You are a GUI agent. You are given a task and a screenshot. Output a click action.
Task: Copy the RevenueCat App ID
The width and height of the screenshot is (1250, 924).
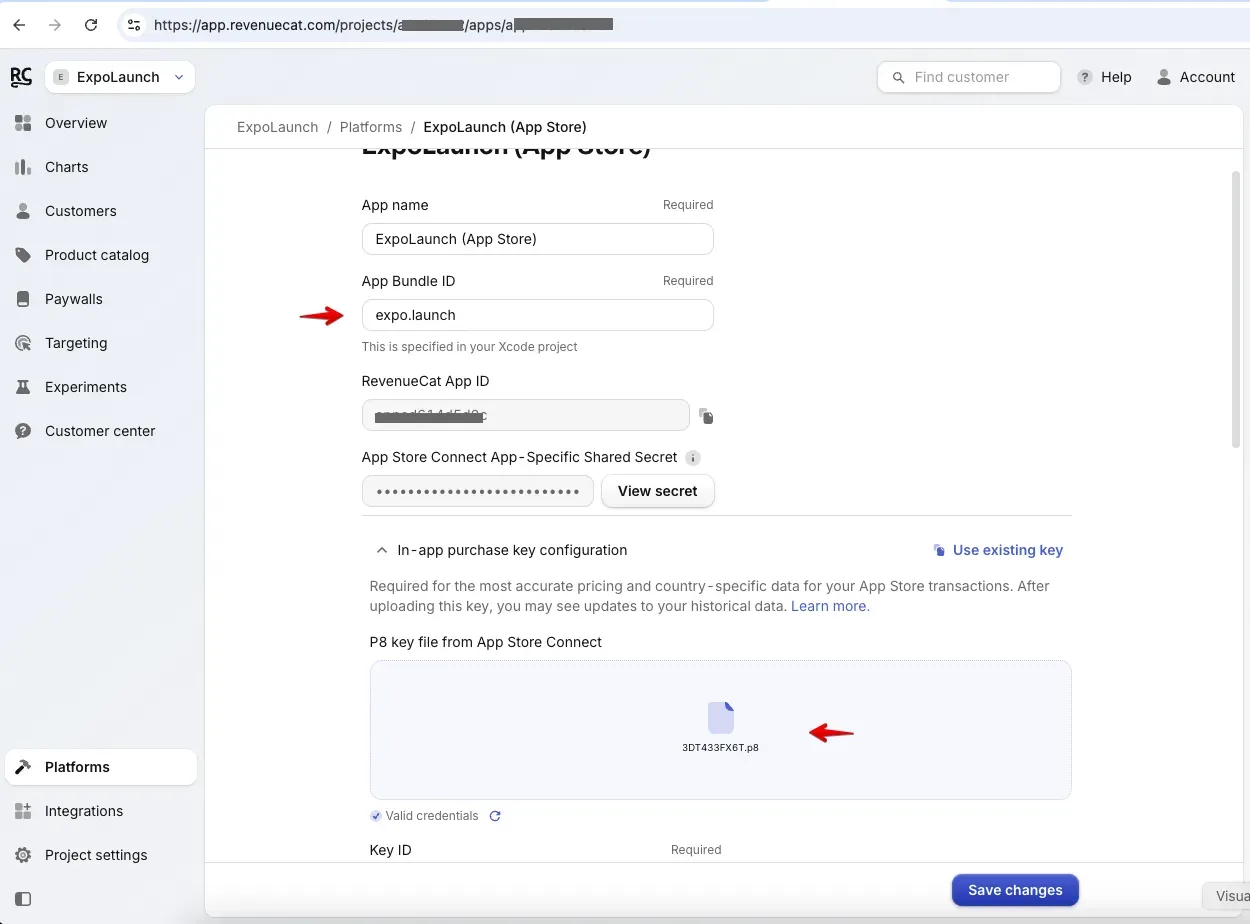tap(706, 416)
